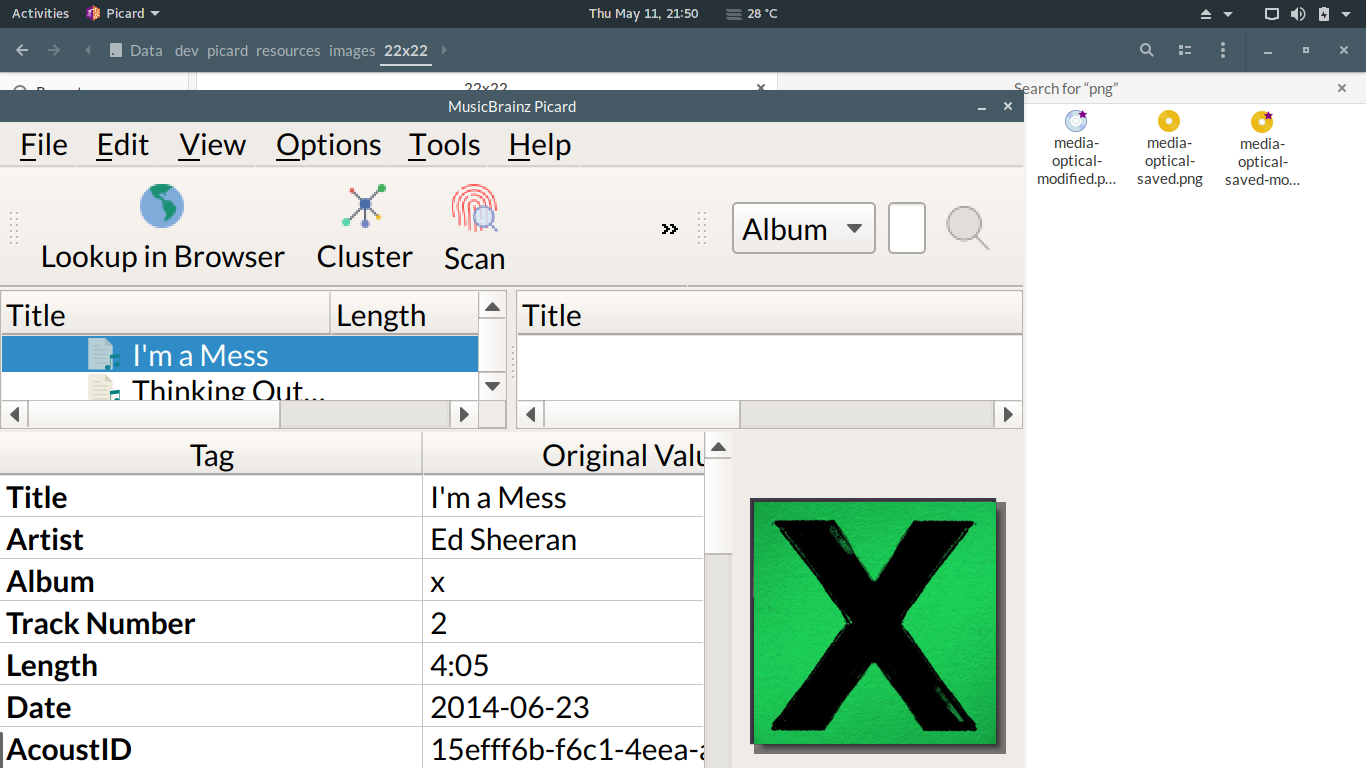Click the path bar right chevron after 22x22

pyautogui.click(x=444, y=50)
